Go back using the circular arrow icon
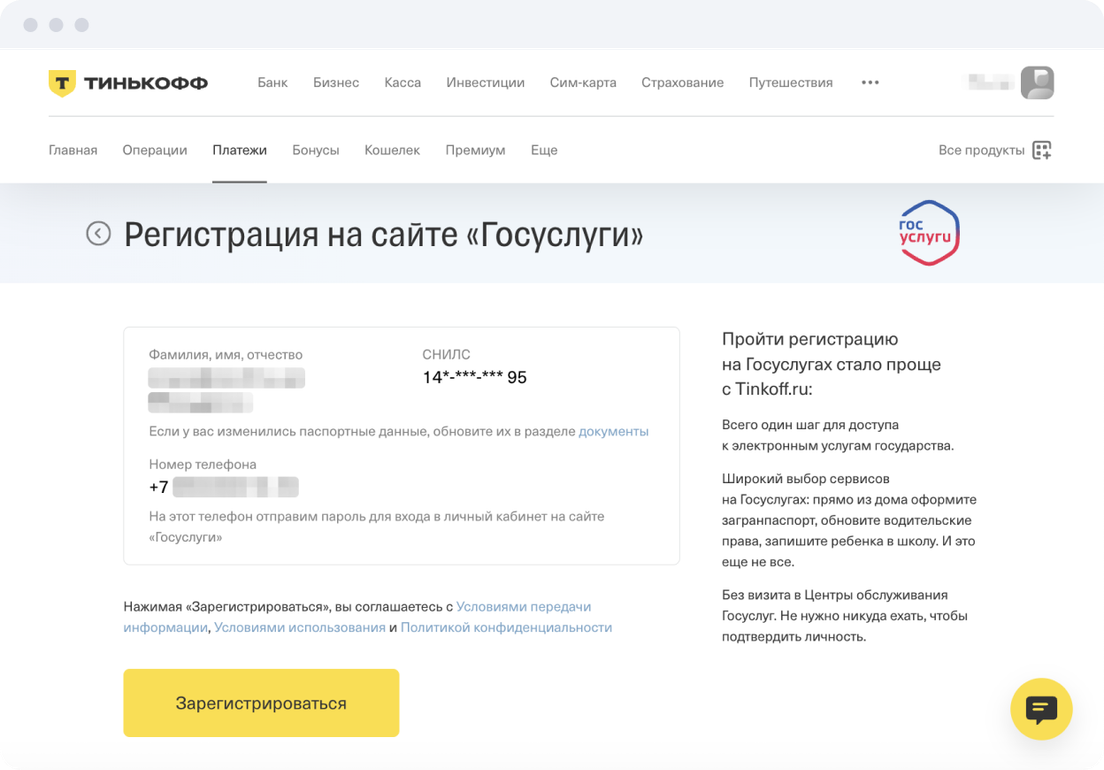Image resolution: width=1104 pixels, height=770 pixels. pos(99,233)
